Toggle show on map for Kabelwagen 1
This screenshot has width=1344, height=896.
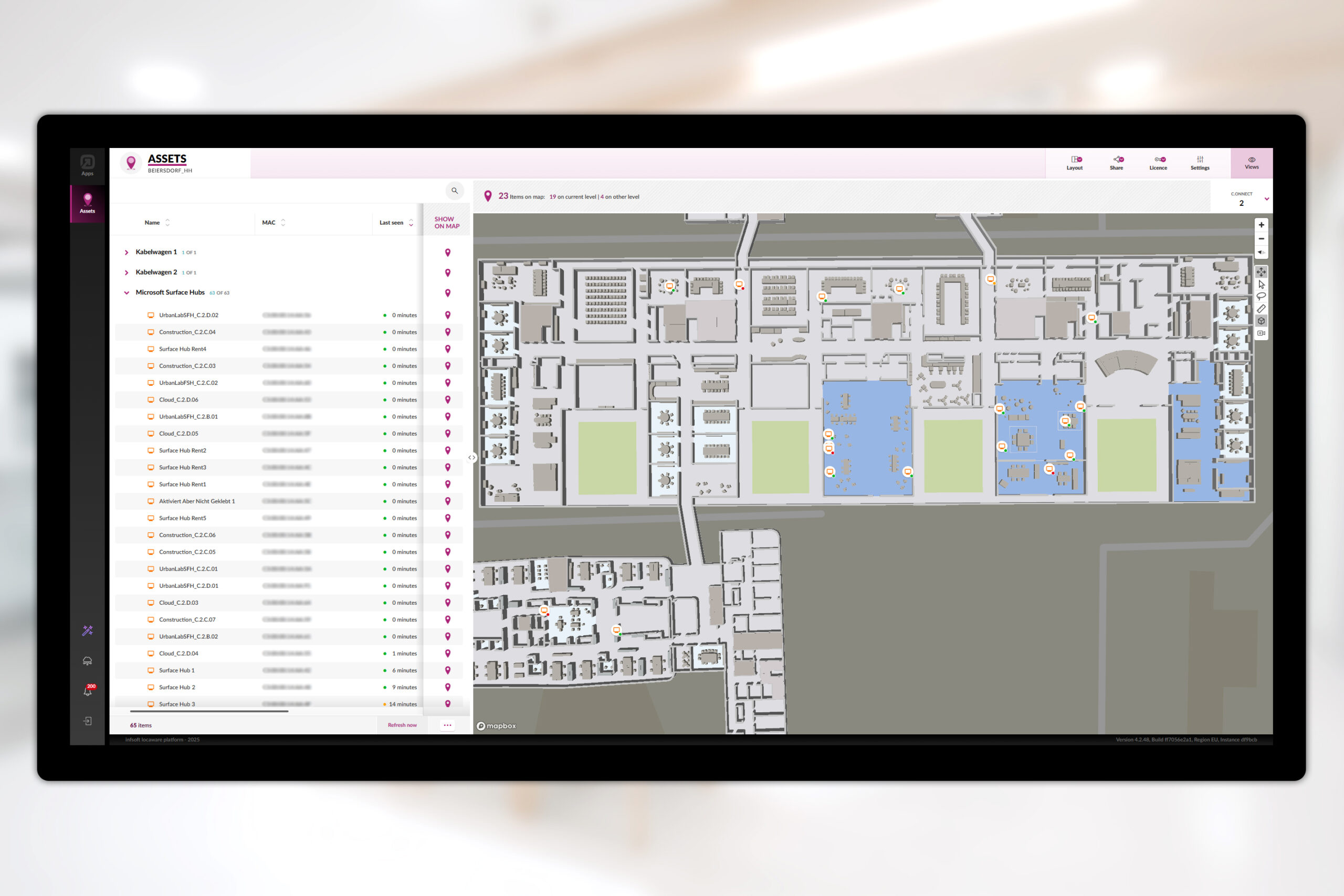[447, 252]
